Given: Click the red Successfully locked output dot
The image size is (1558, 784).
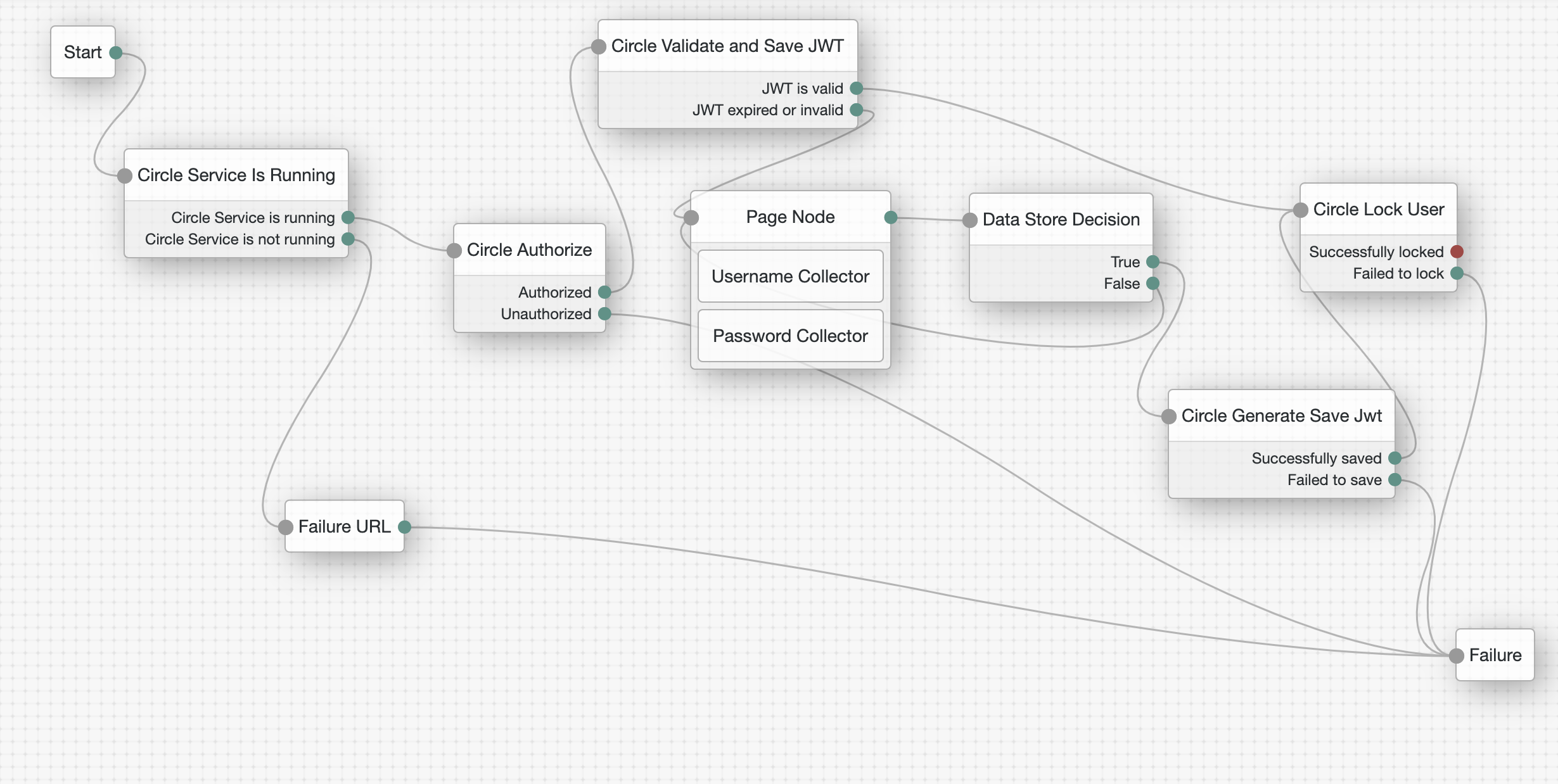Looking at the screenshot, I should click(1457, 251).
